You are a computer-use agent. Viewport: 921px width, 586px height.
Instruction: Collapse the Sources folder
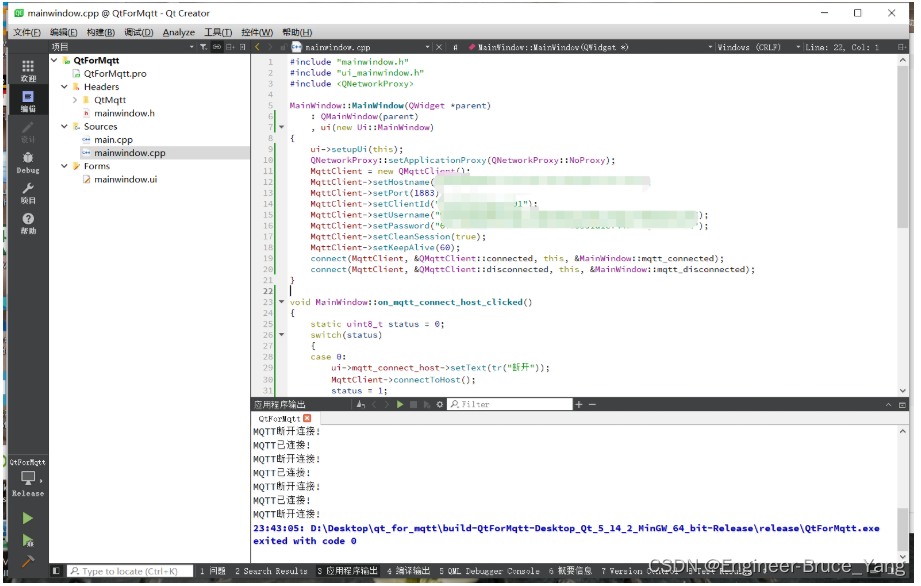(64, 126)
